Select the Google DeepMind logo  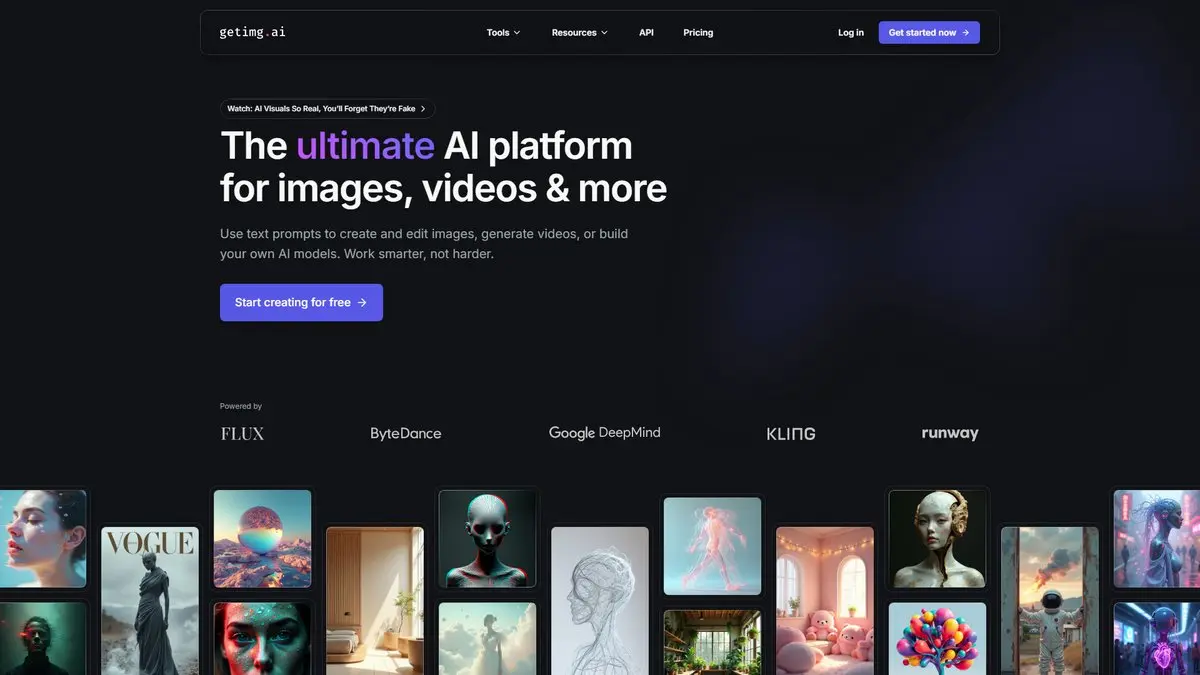click(604, 433)
